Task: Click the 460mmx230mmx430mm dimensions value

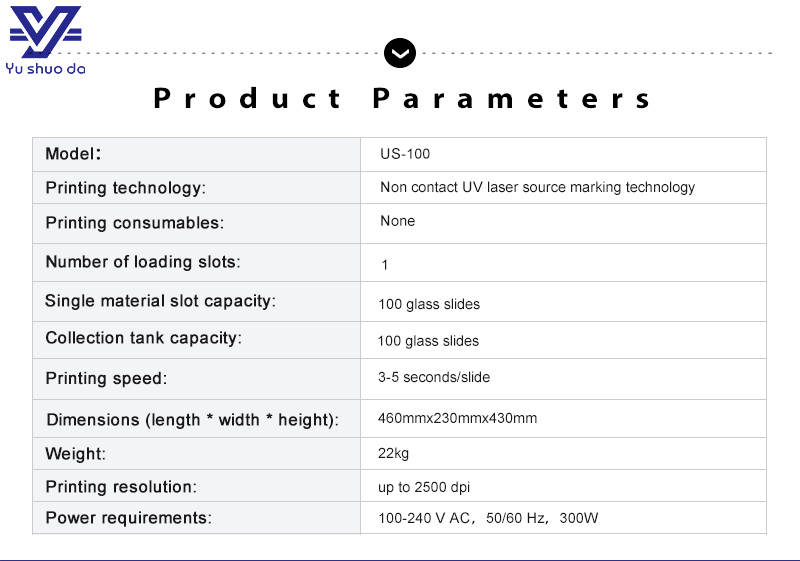Action: click(x=457, y=418)
